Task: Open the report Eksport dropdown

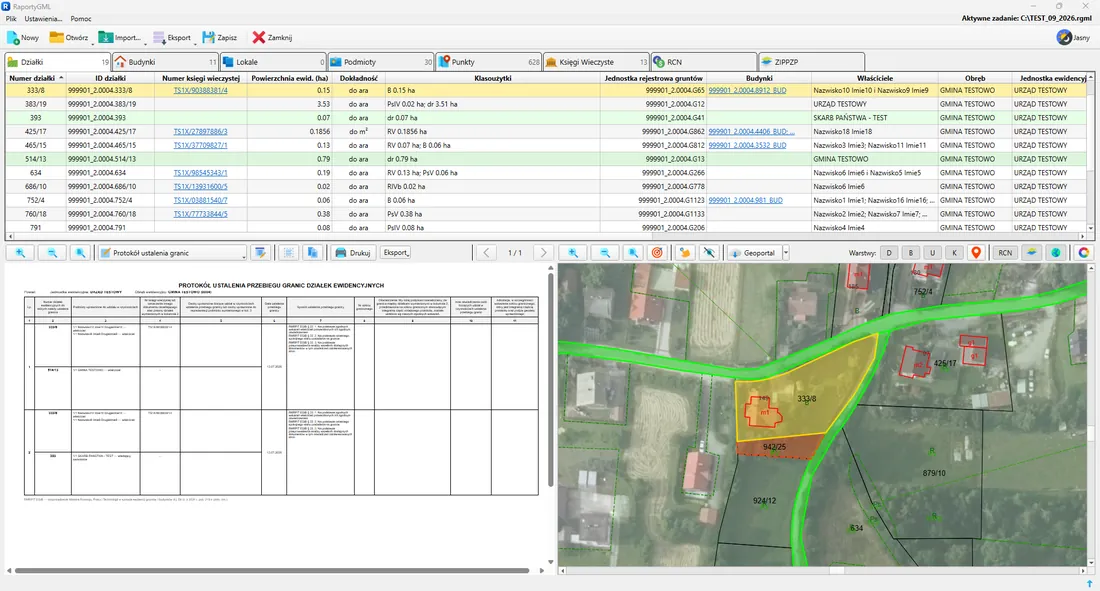Action: click(x=396, y=253)
